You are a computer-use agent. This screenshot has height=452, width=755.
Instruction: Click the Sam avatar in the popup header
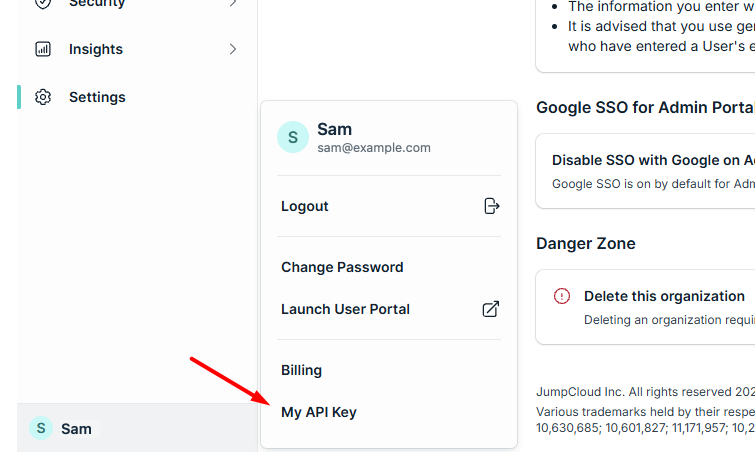point(293,137)
